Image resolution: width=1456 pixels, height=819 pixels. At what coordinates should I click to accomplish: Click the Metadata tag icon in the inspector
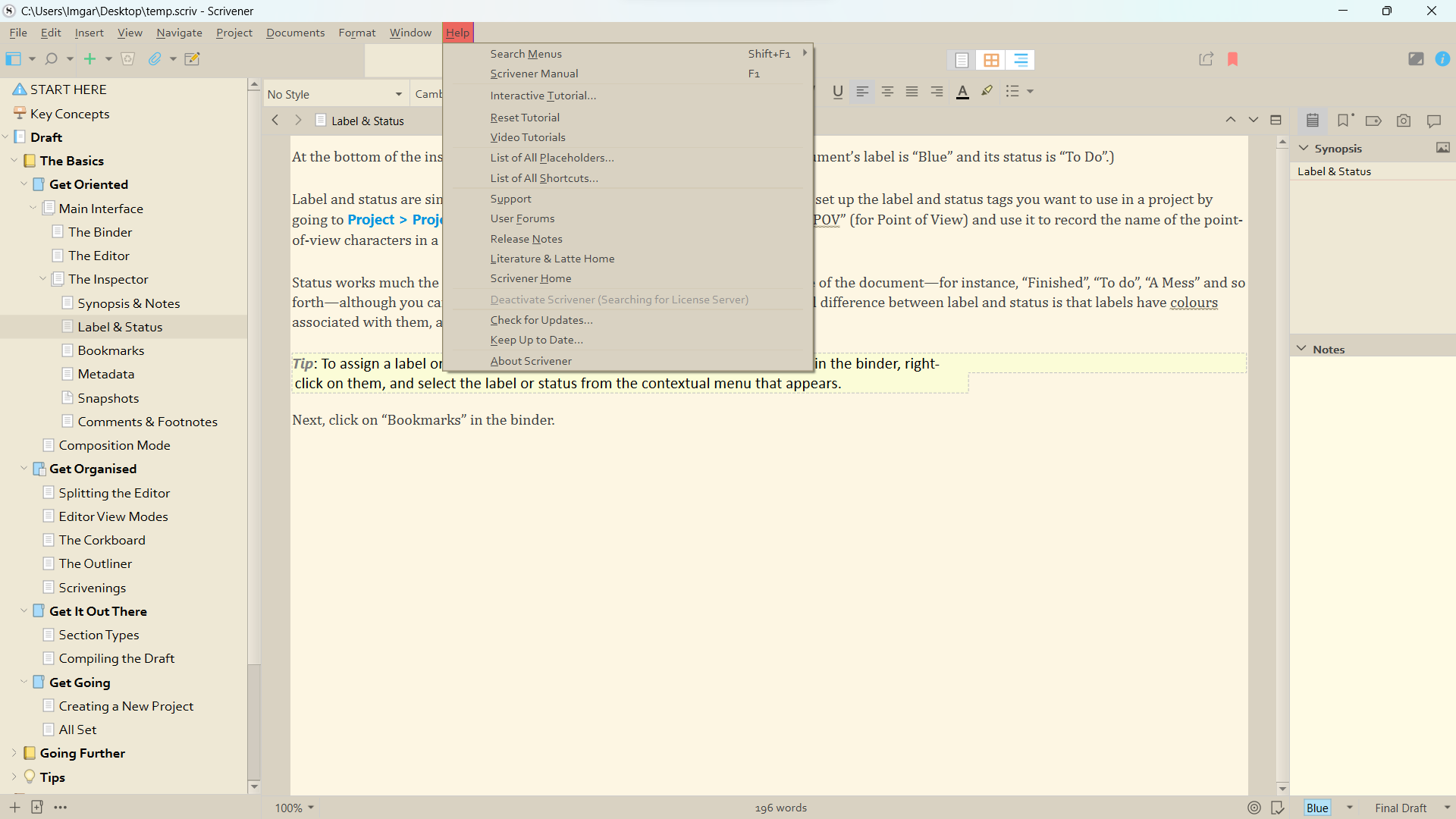coord(1373,121)
